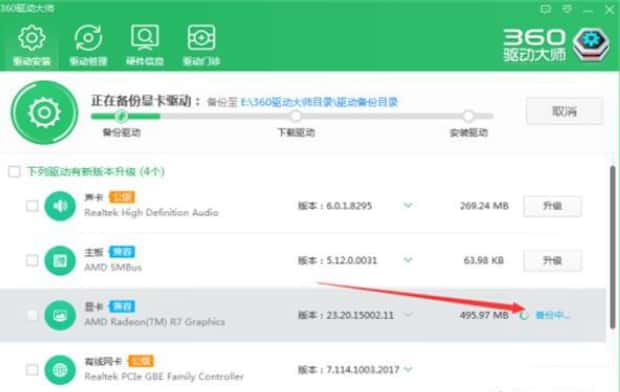Click the 声卡 speaker device icon
The image size is (620, 392).
click(x=60, y=206)
